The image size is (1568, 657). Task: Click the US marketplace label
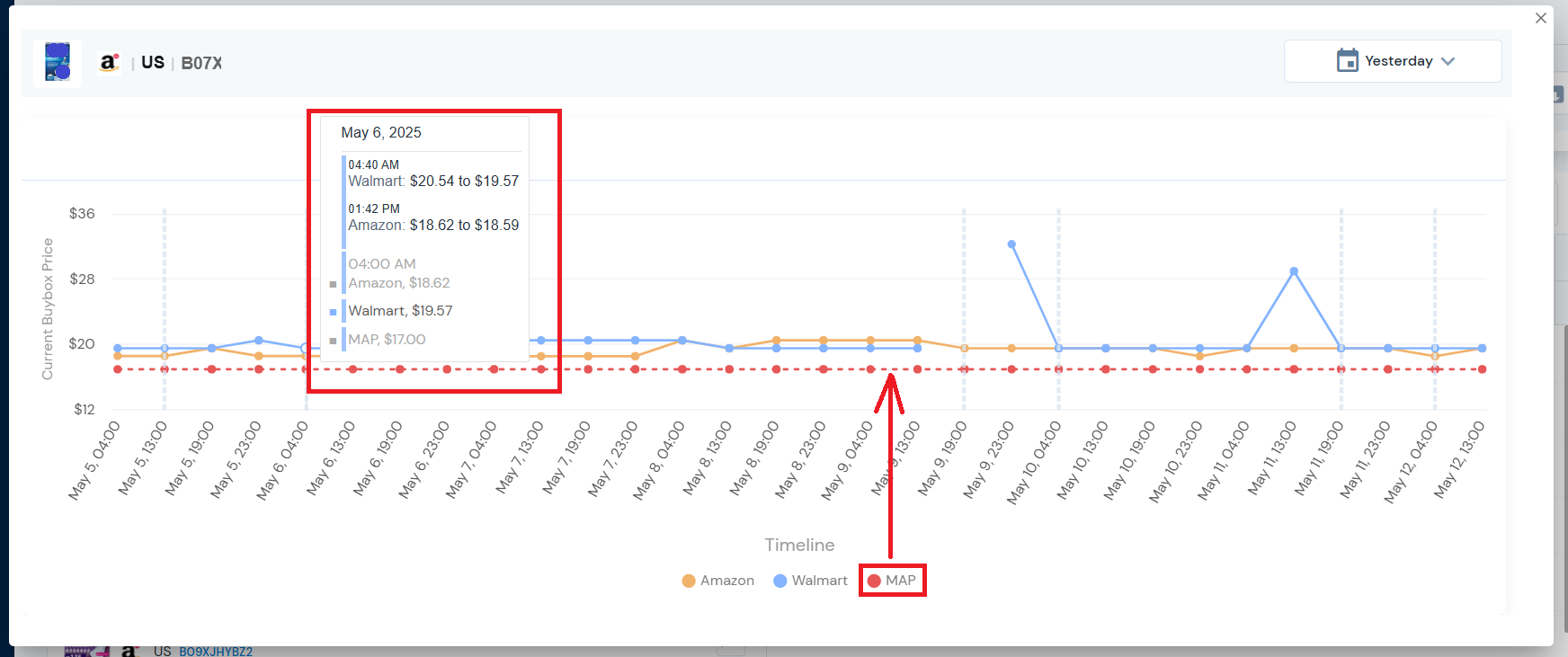[153, 62]
